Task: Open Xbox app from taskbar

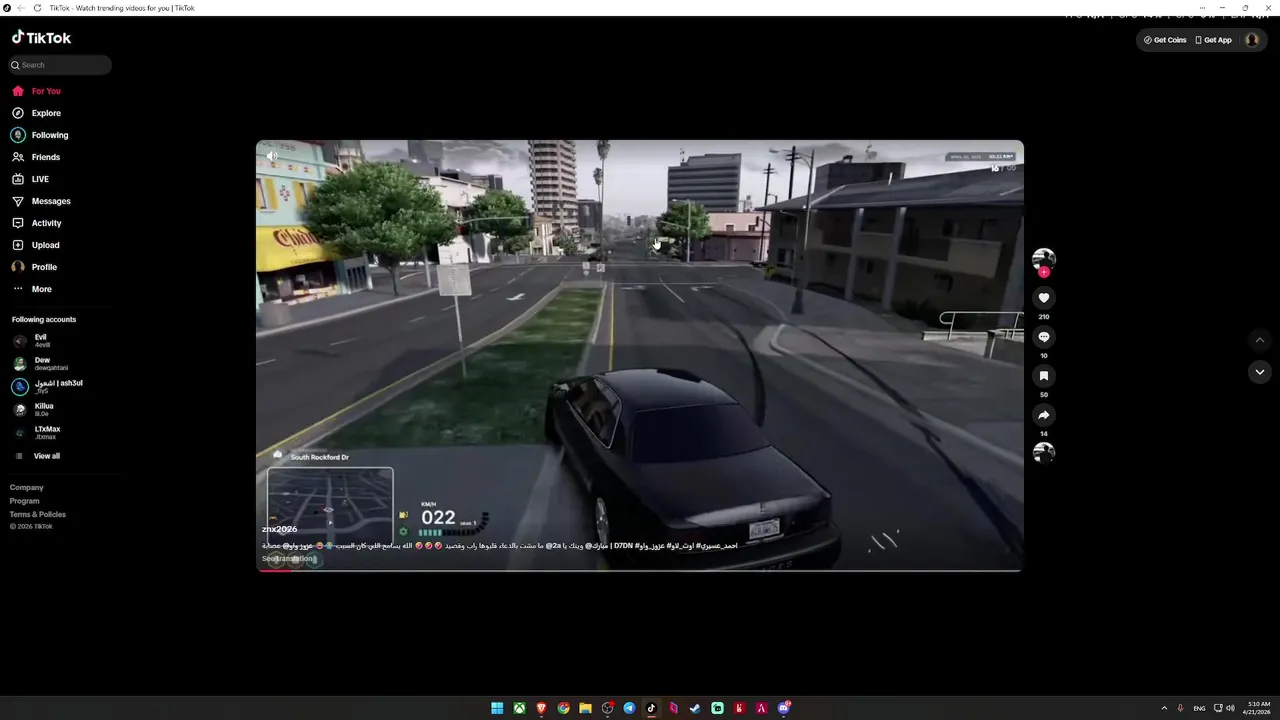Action: click(519, 708)
